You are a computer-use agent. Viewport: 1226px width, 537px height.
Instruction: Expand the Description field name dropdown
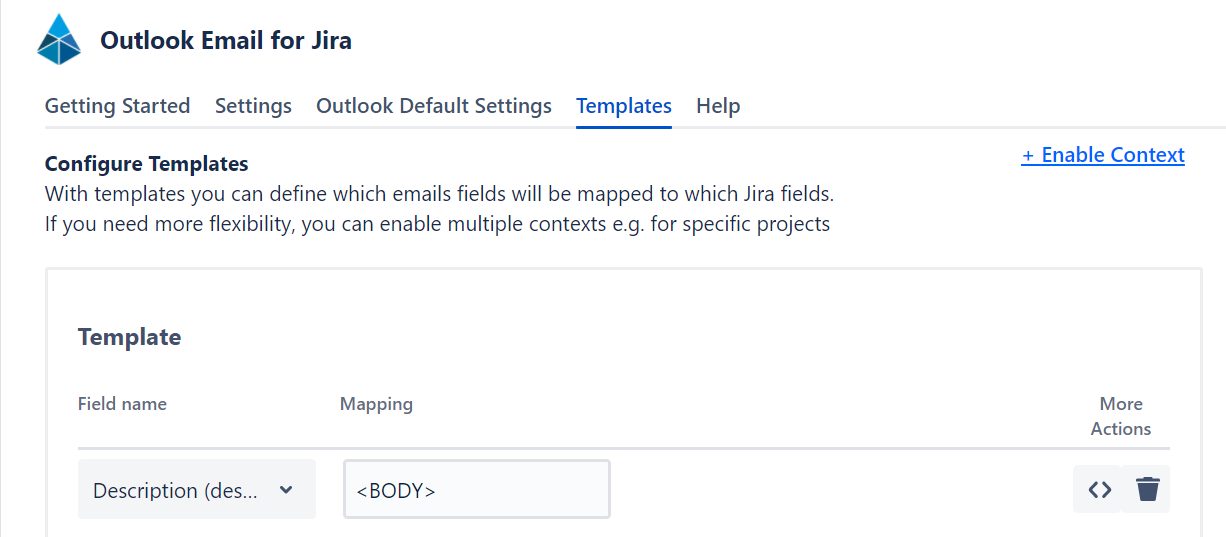pos(196,490)
